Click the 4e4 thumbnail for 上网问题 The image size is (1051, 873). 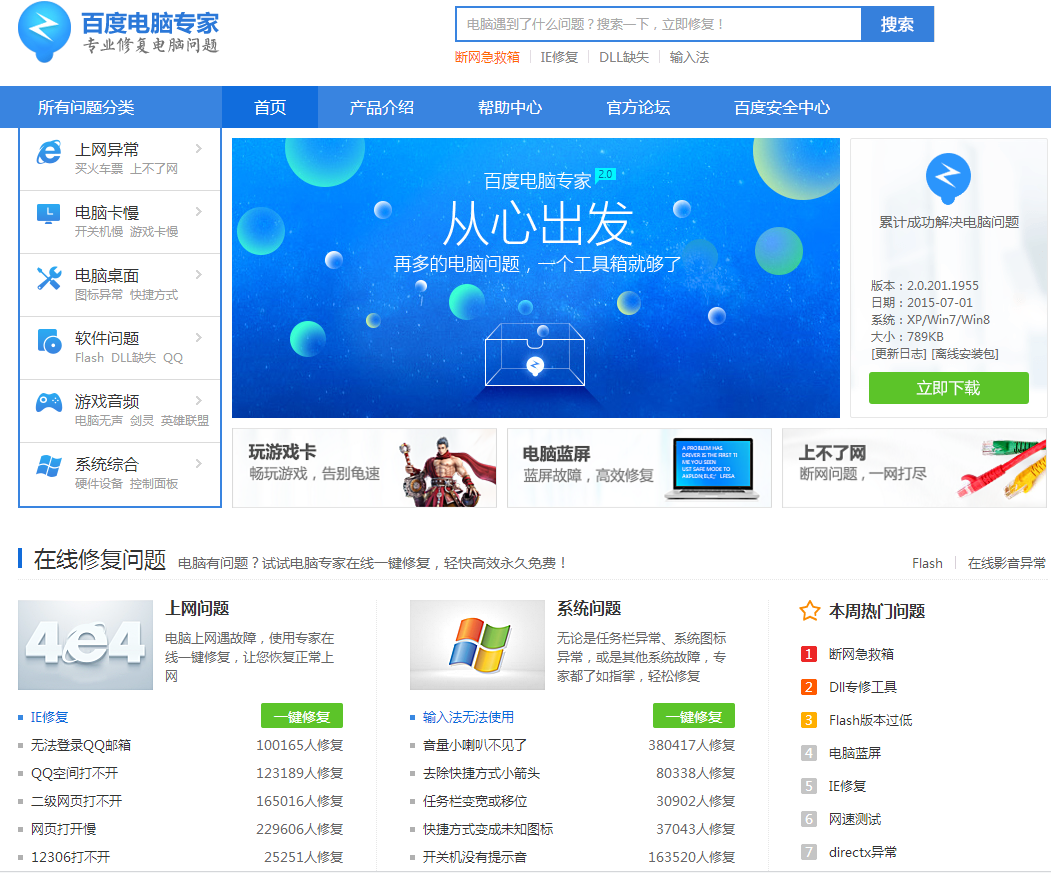[x=85, y=644]
